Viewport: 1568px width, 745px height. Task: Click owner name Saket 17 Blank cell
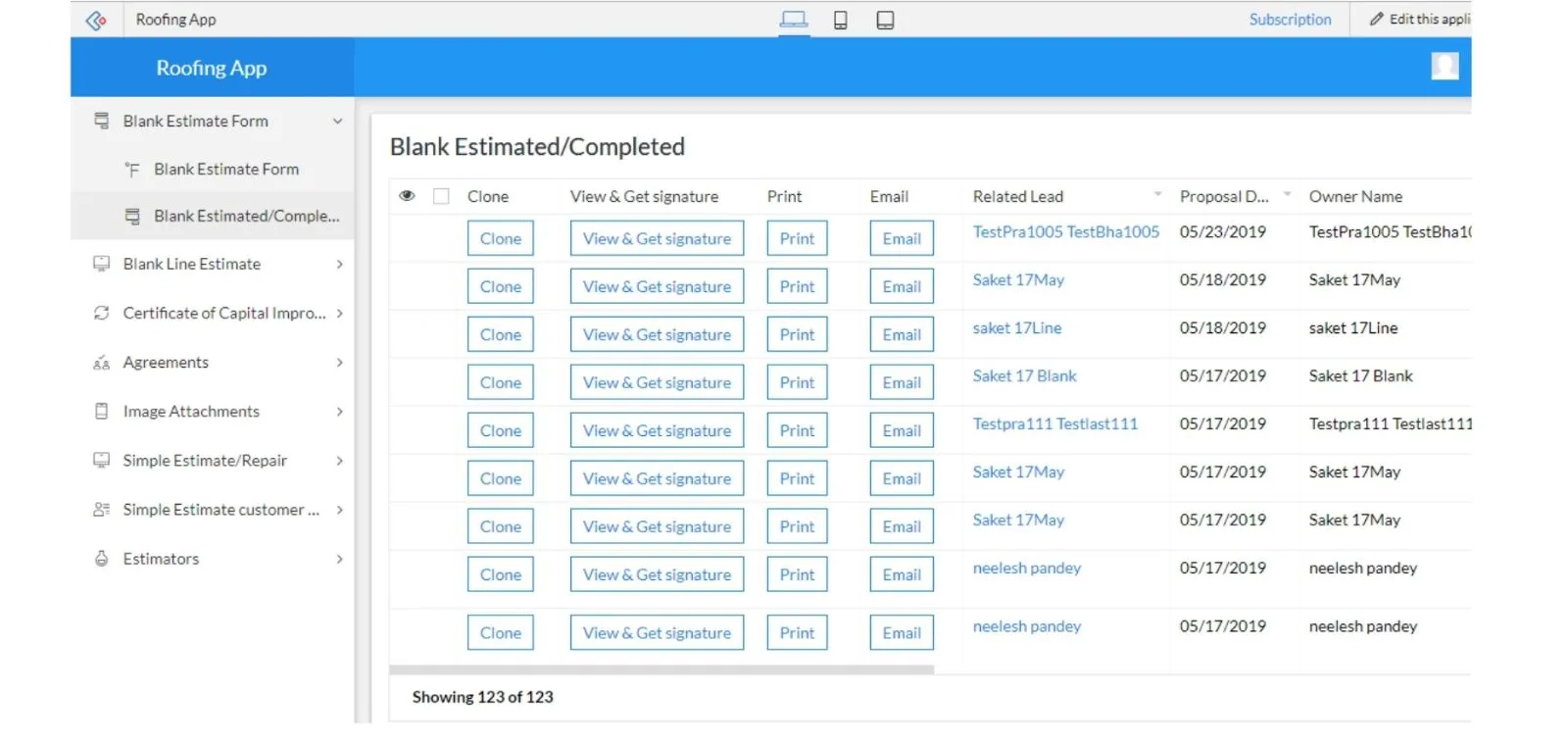point(1360,376)
